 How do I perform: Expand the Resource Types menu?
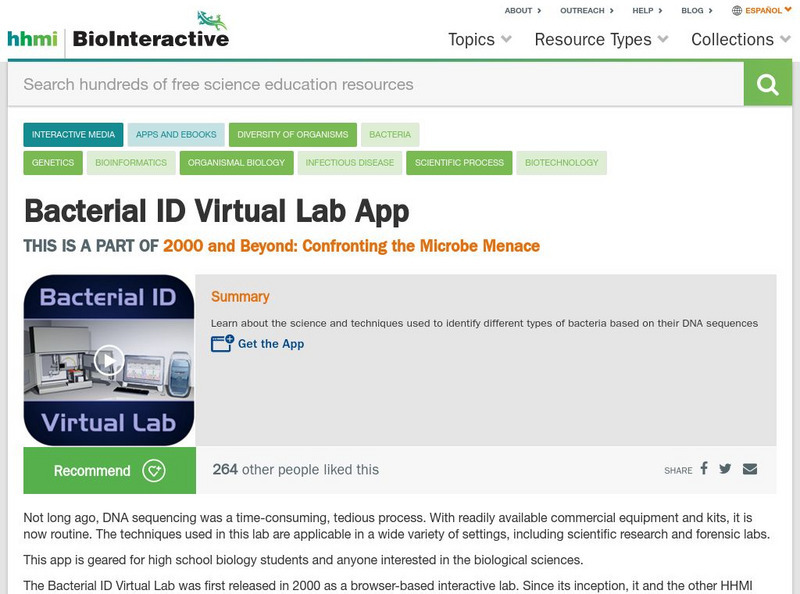click(601, 39)
